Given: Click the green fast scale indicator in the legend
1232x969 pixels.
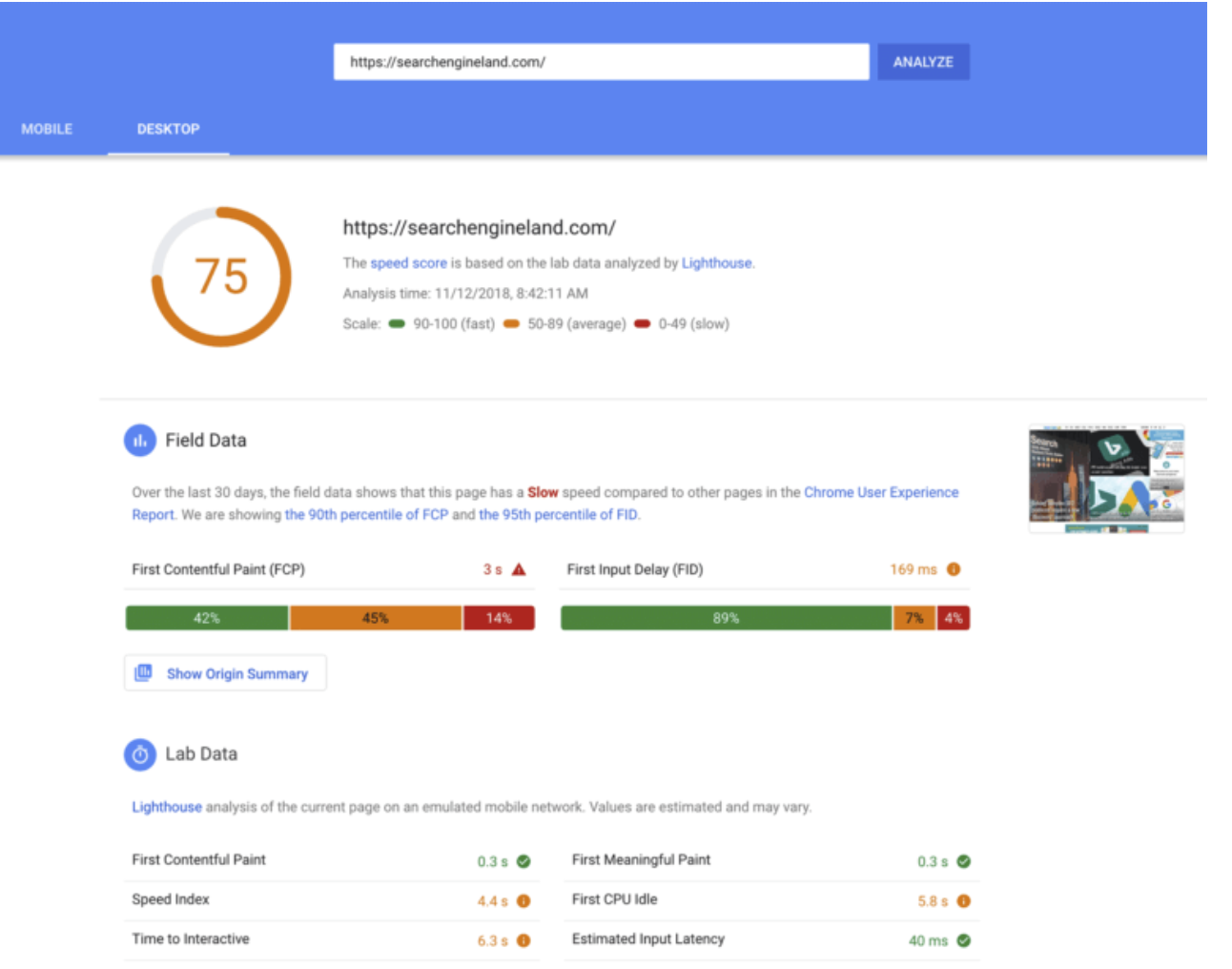Looking at the screenshot, I should pos(397,324).
